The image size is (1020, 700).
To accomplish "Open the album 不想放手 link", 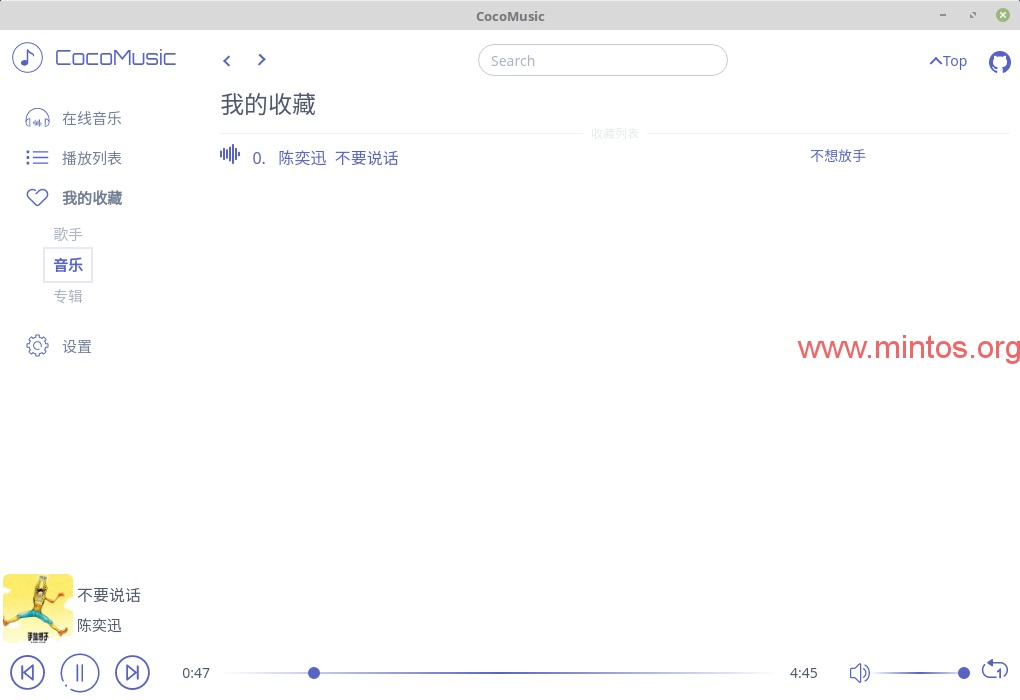I will (837, 156).
